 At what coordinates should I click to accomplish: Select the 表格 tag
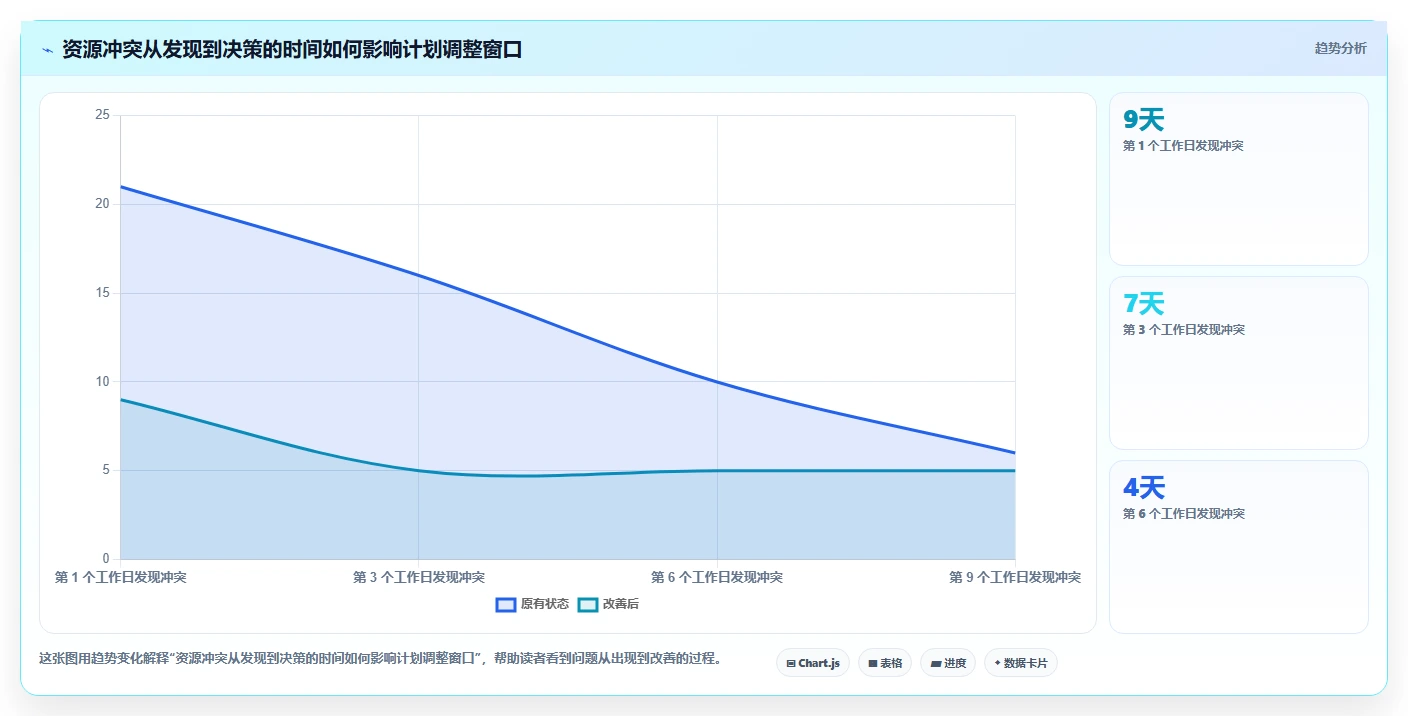[885, 663]
